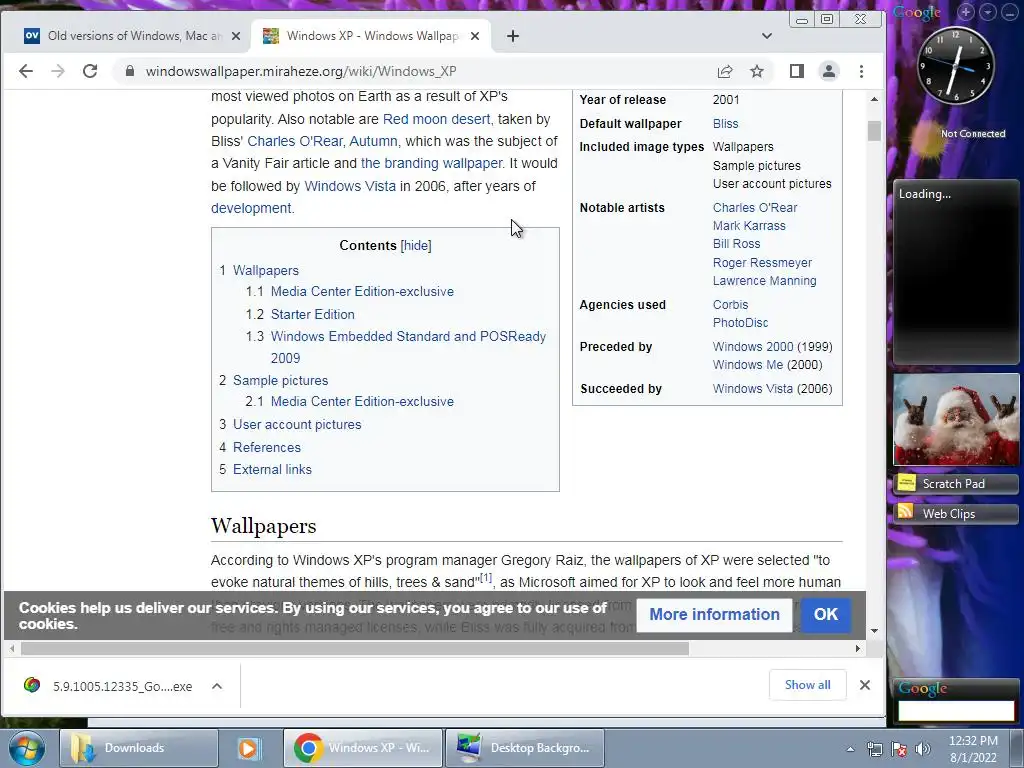Open Windows Vista link in the paragraph
The image size is (1024, 768).
click(350, 186)
